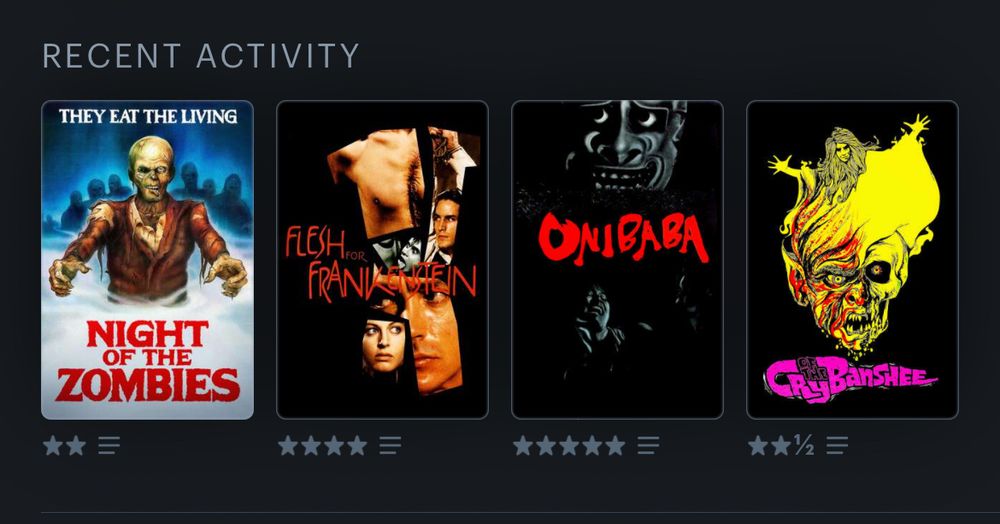
Task: Click first star under Cry of the Banshee
Action: tap(758, 446)
